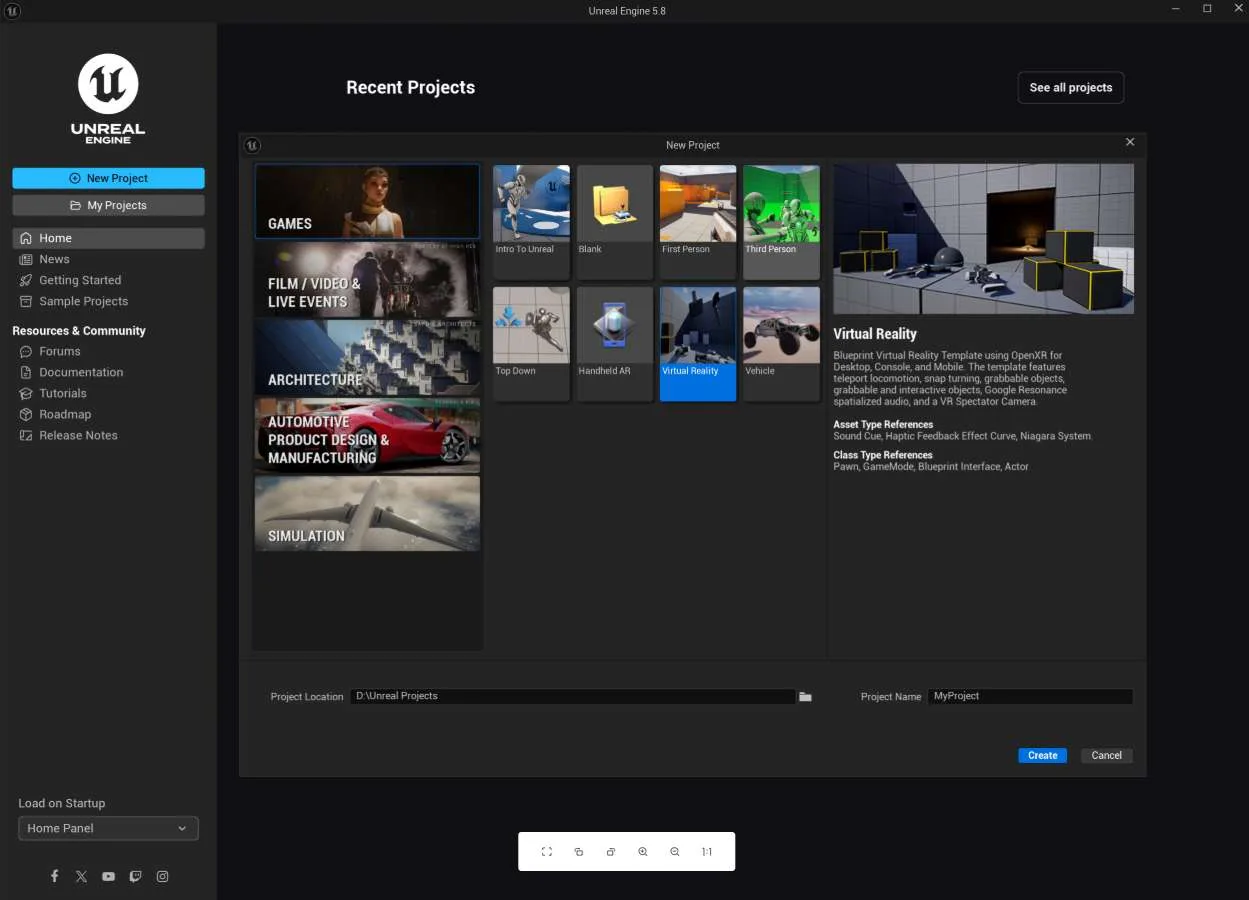The height and width of the screenshot is (900, 1249).
Task: Click the New Project plus icon
Action: (x=75, y=178)
